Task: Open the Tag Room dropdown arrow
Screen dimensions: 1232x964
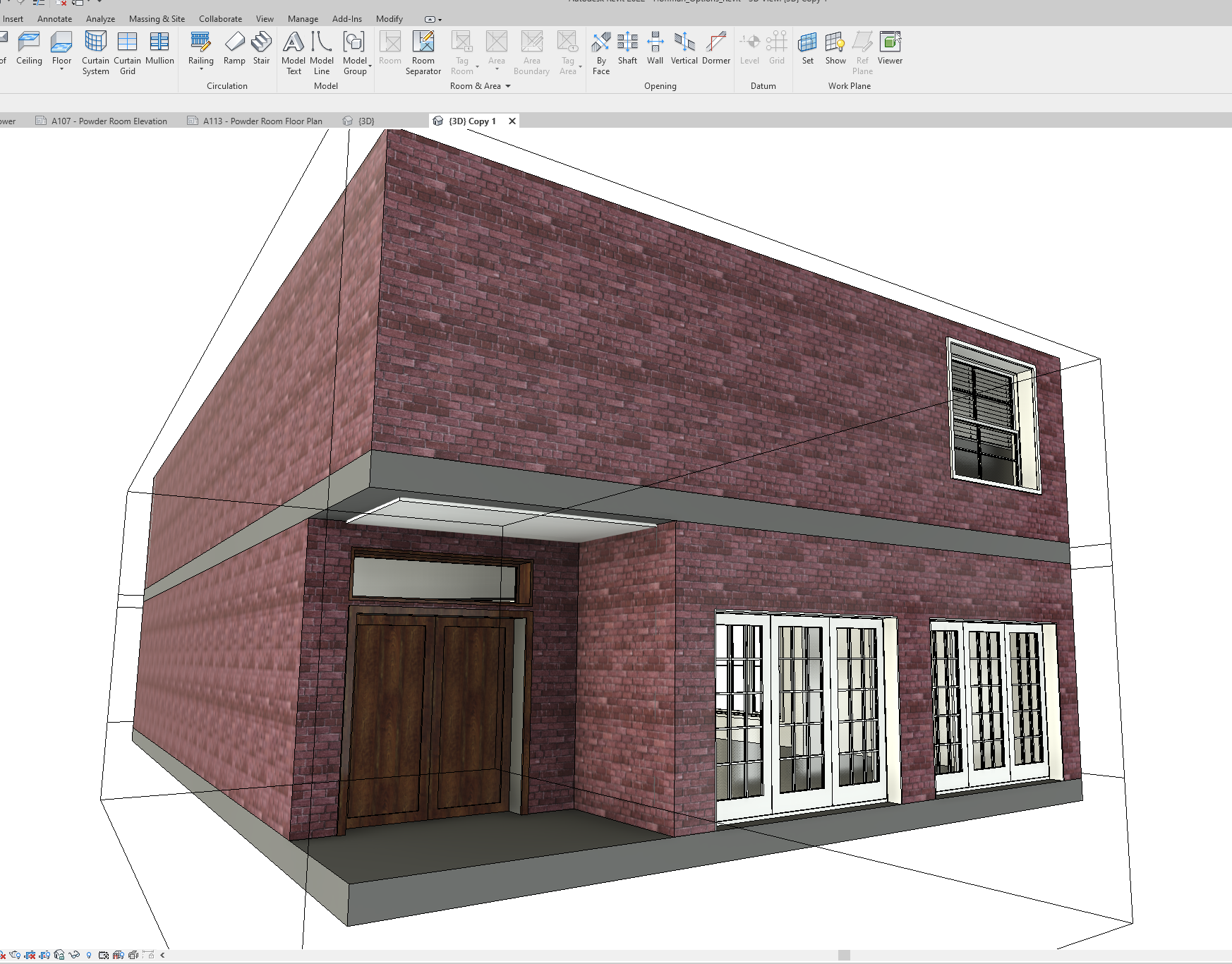Action: pos(477,66)
